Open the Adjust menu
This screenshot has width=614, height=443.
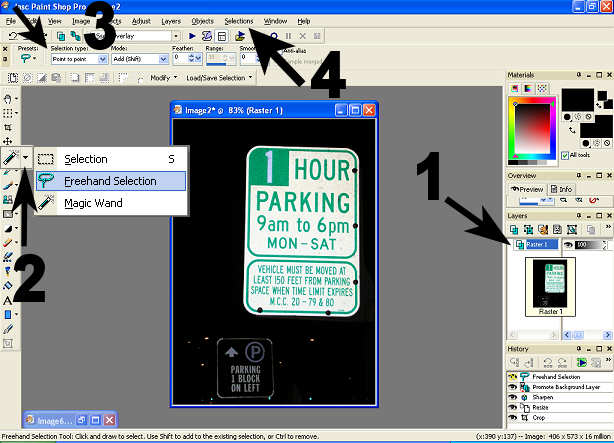[x=141, y=21]
